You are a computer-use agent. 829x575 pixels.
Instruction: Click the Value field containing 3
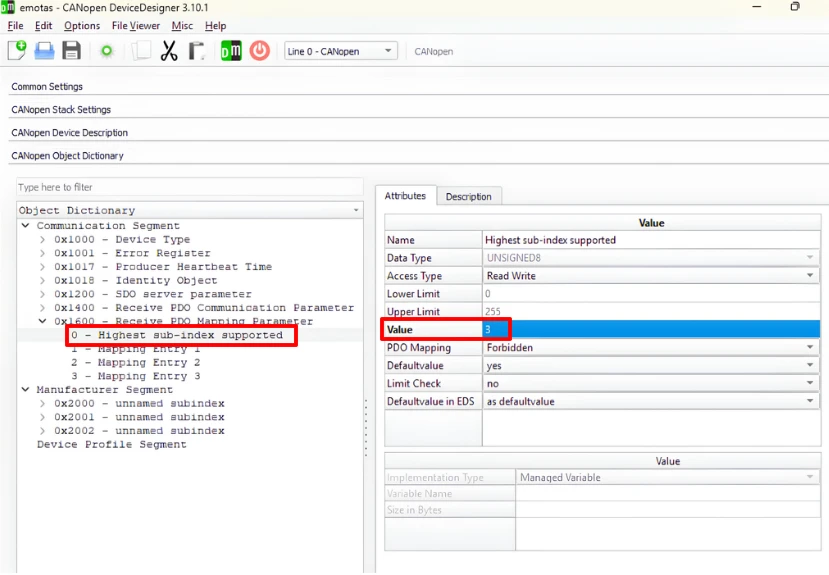point(651,329)
